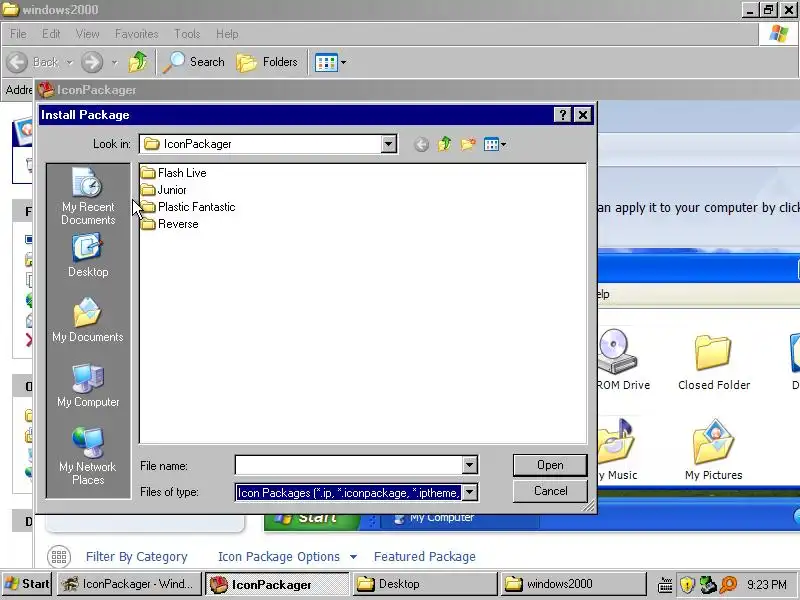Open Forward history dropdown arrow
Viewport: 800px width, 600px height.
click(115, 62)
